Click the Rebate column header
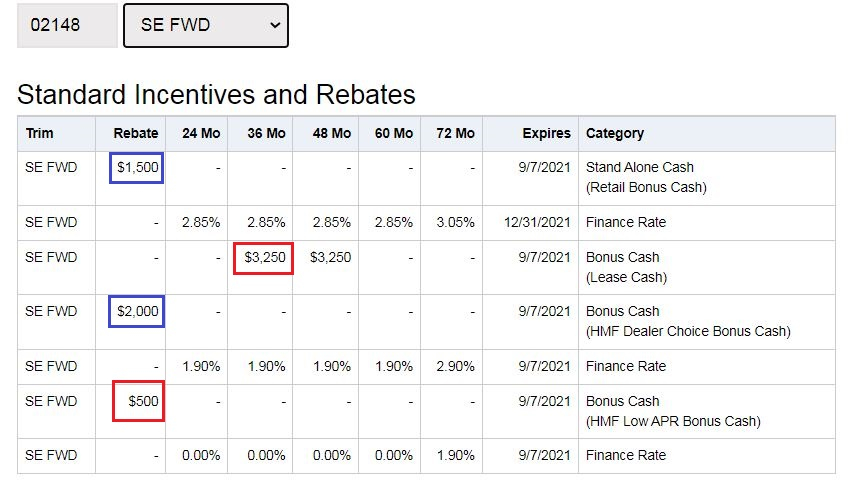 [x=136, y=133]
